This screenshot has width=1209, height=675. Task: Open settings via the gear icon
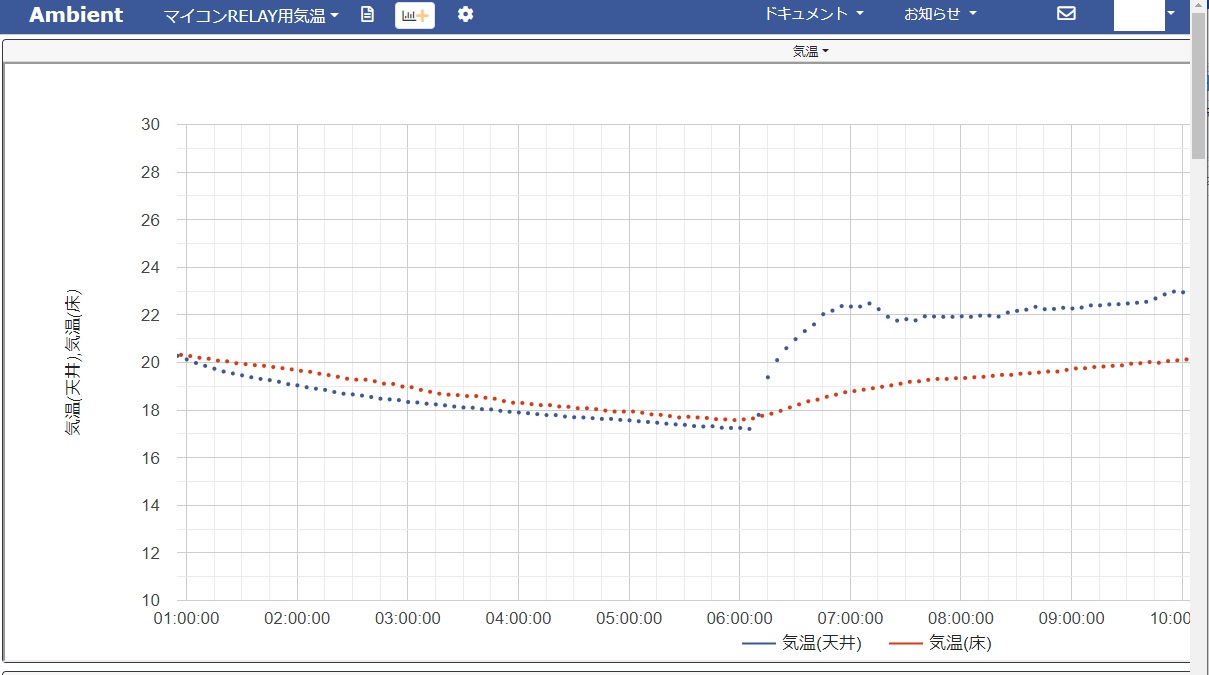click(x=465, y=15)
